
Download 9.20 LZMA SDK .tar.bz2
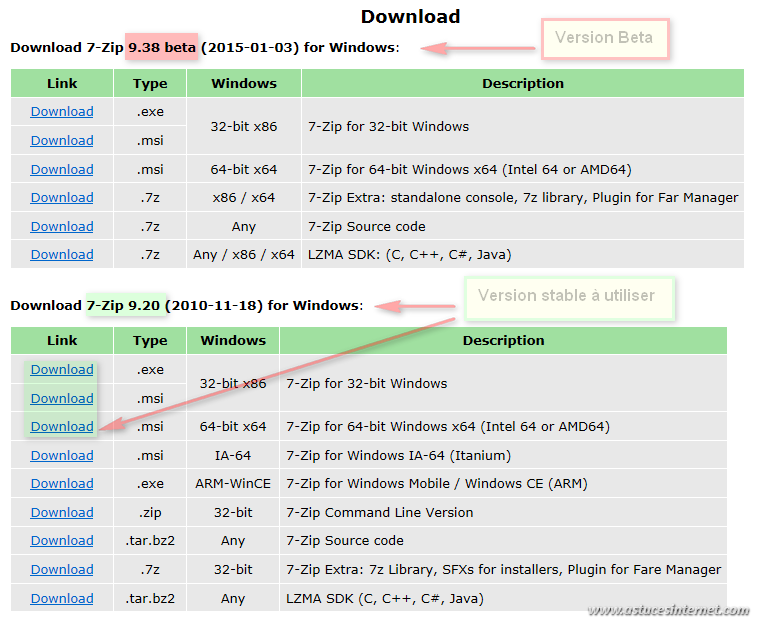[x=62, y=598]
